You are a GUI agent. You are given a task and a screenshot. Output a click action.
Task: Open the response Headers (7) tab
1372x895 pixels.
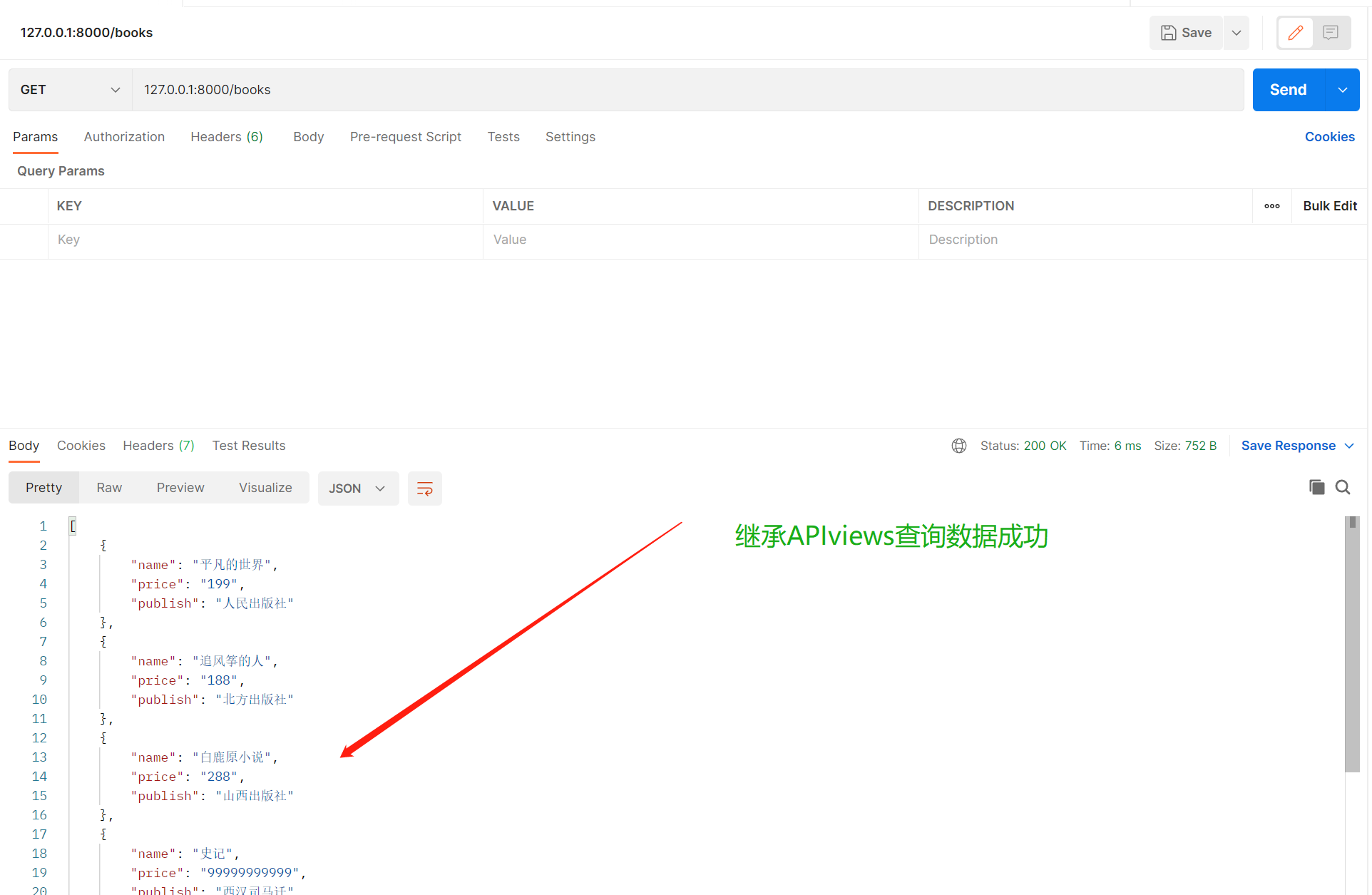(158, 446)
